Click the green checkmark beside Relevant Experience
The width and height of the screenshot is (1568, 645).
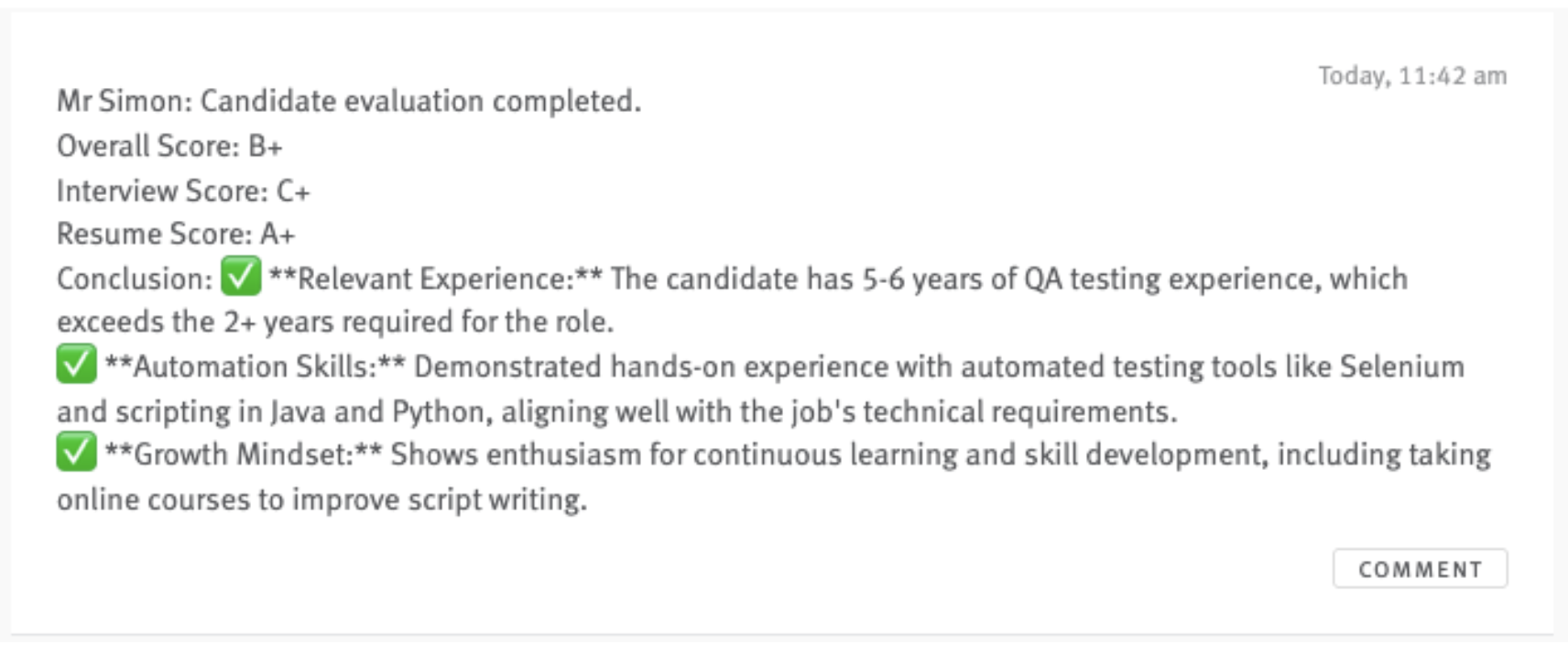click(x=241, y=277)
